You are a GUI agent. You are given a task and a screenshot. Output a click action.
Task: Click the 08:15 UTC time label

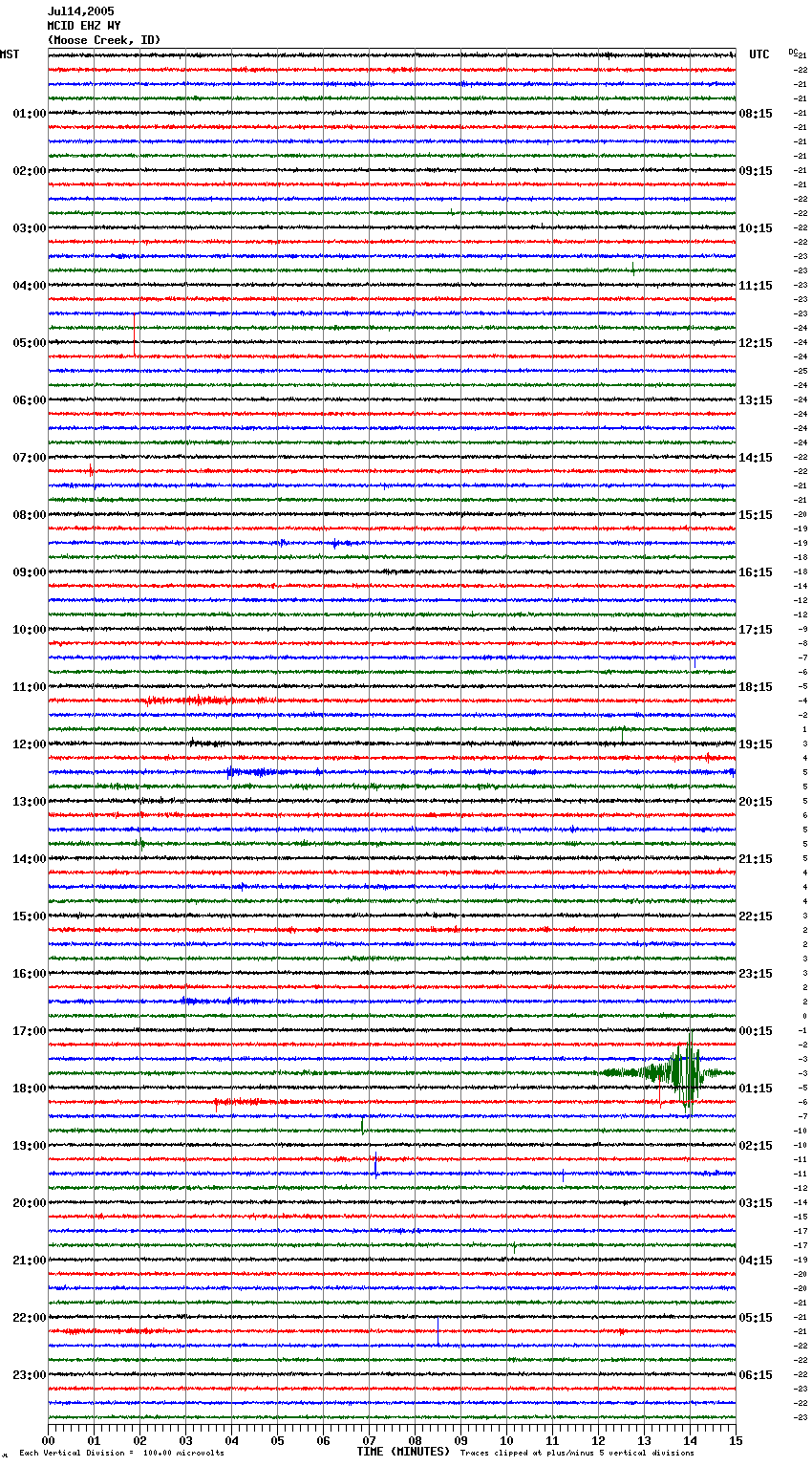(756, 114)
